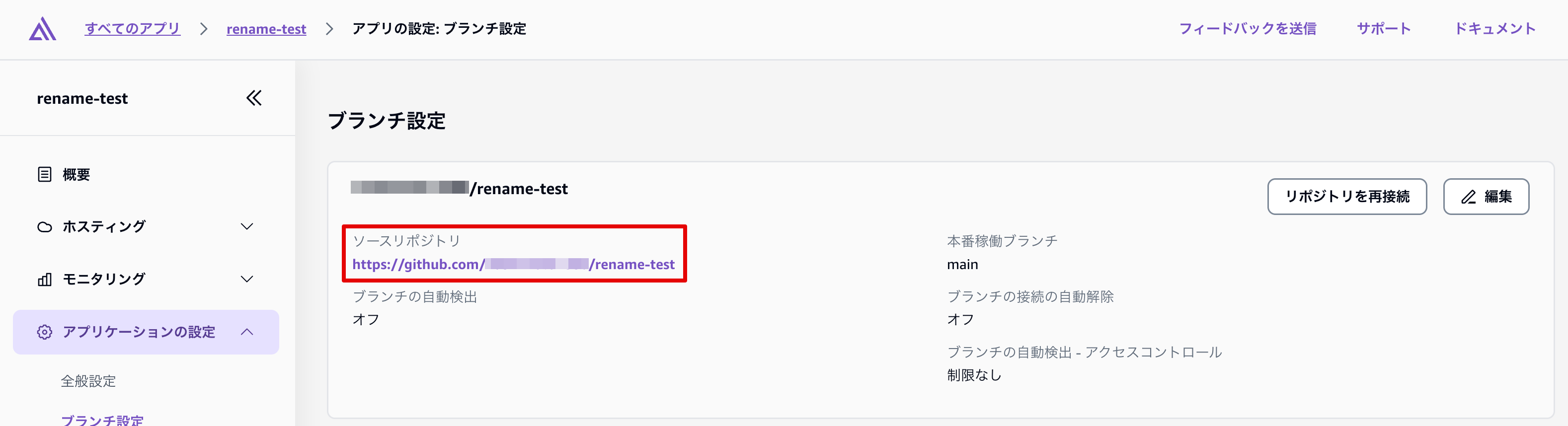
Task: Go to すべてのアプリ breadcrumb link
Action: 132,29
